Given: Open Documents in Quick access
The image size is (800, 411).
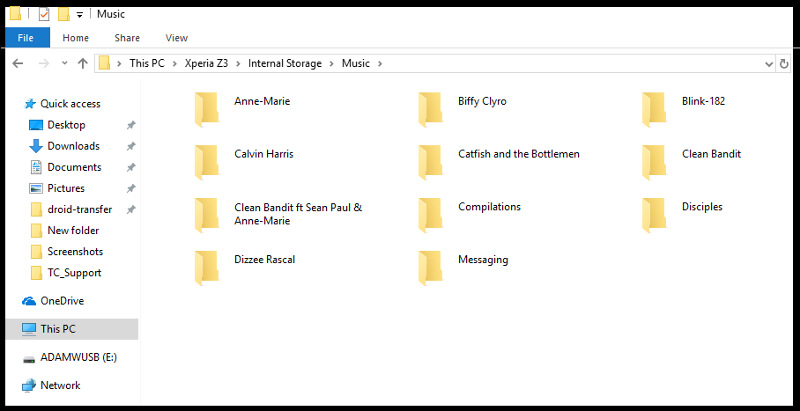Looking at the screenshot, I should (74, 167).
